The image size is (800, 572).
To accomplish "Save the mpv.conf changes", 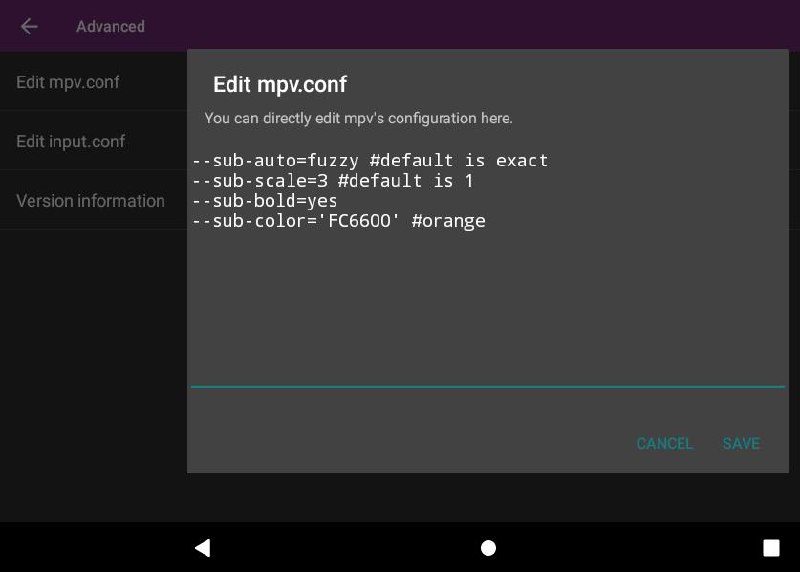I will (x=741, y=443).
